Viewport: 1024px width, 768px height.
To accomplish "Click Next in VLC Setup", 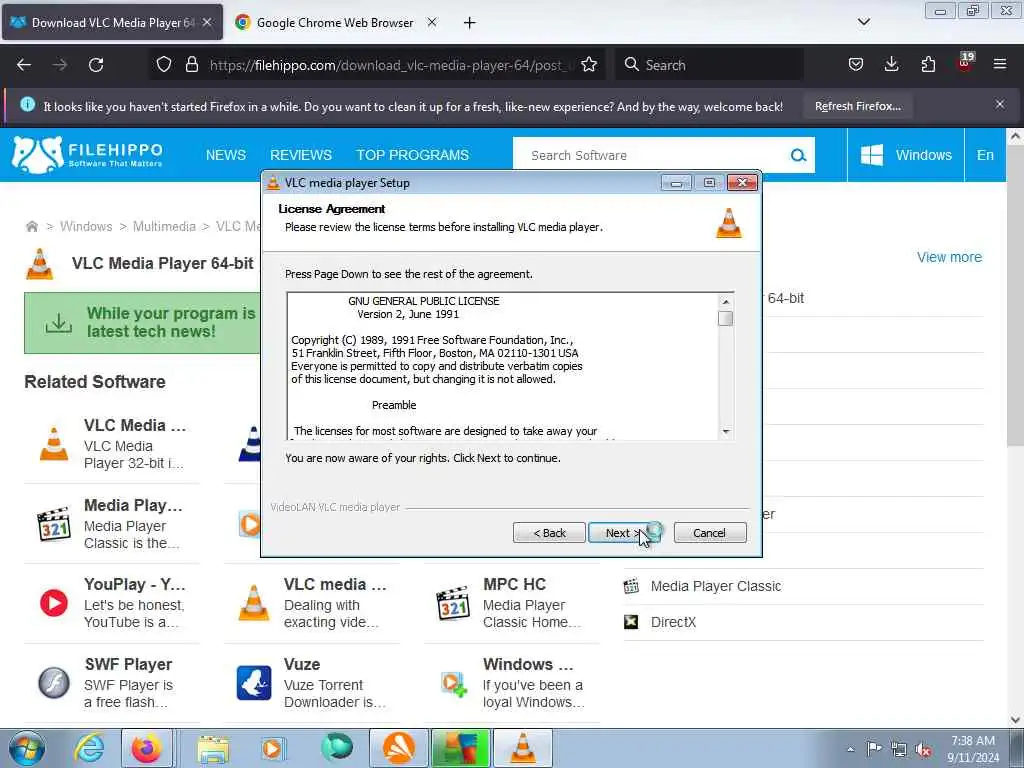I will point(623,533).
